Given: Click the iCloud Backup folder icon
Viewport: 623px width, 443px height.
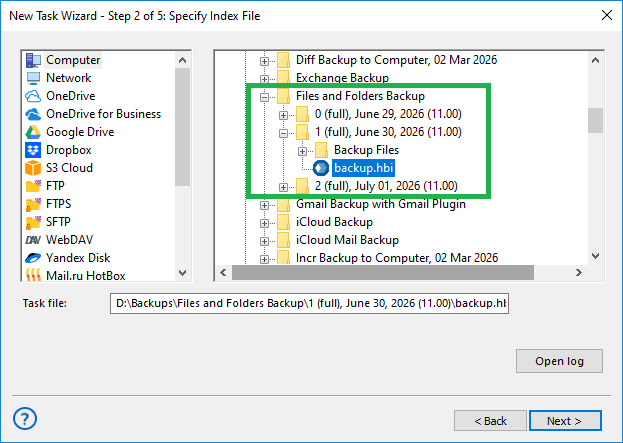Looking at the screenshot, I should pyautogui.click(x=283, y=222).
